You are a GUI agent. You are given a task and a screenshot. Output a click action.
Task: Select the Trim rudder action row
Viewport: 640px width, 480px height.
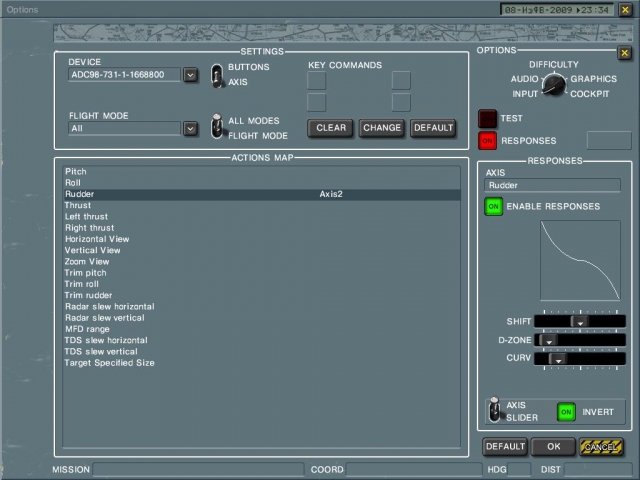pyautogui.click(x=262, y=295)
